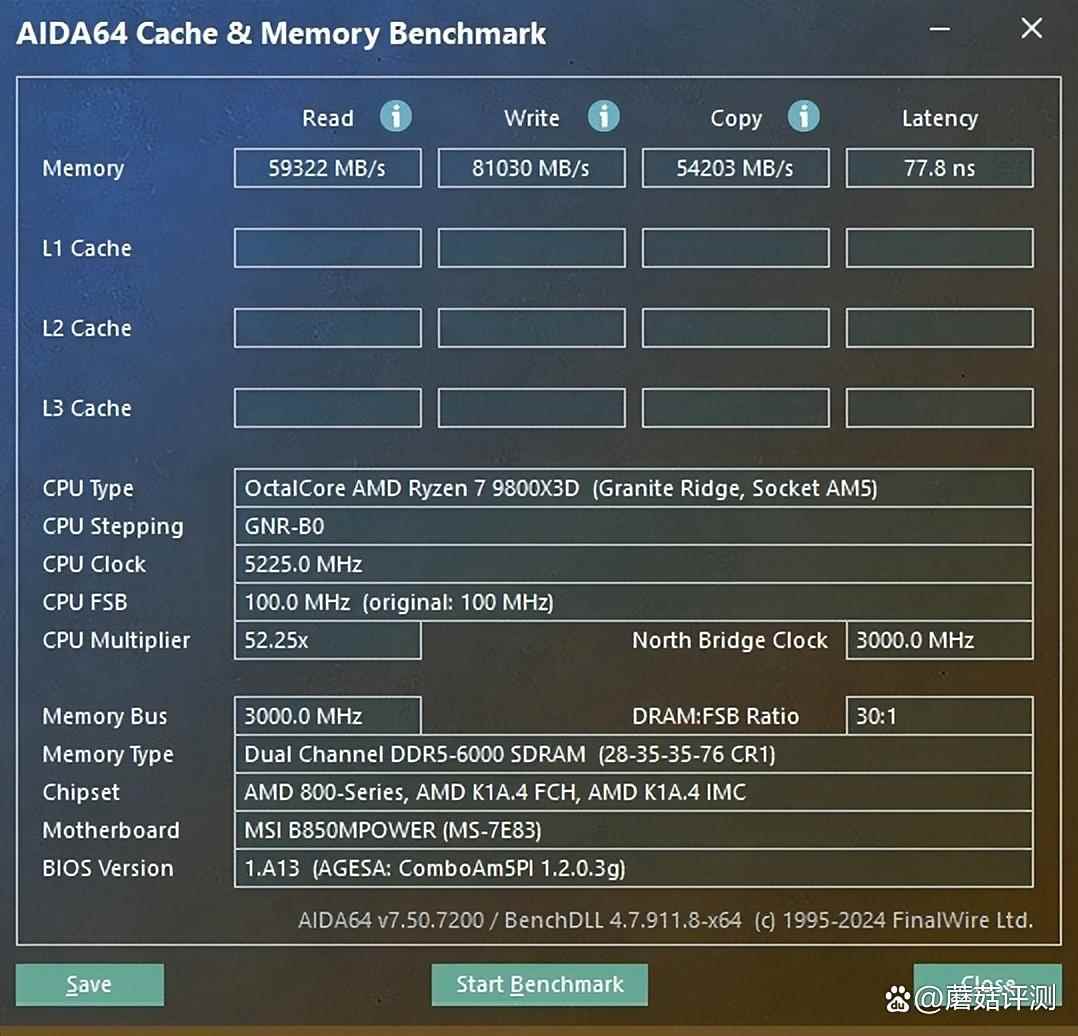Screen dimensions: 1078x1036
Task: Start the benchmark
Action: 540,984
